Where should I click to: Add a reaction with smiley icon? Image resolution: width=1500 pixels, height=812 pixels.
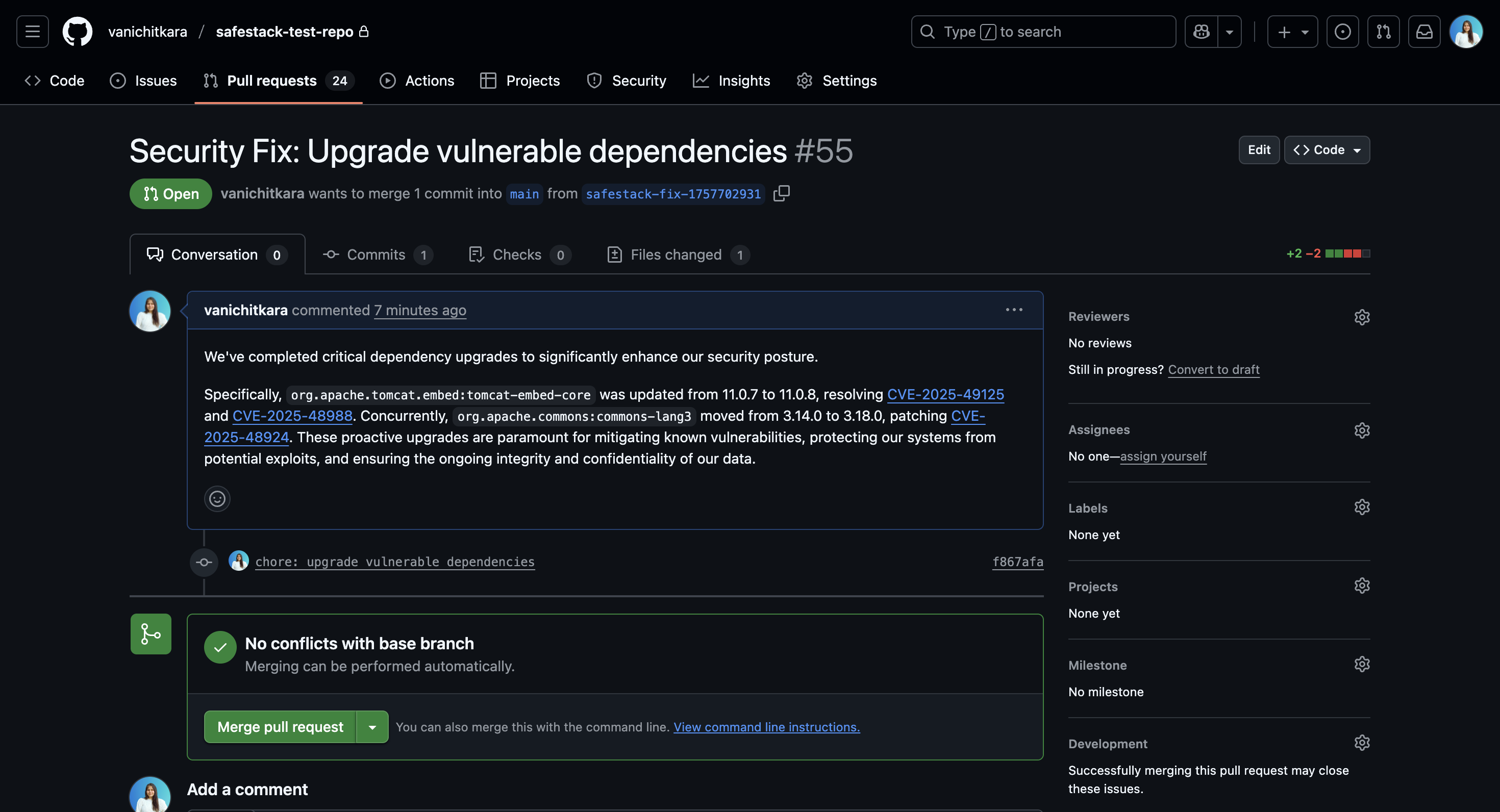pos(217,499)
